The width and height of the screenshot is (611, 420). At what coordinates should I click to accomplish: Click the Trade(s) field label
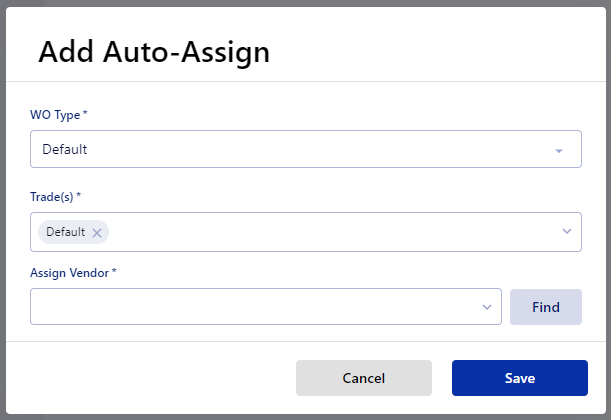[51, 197]
